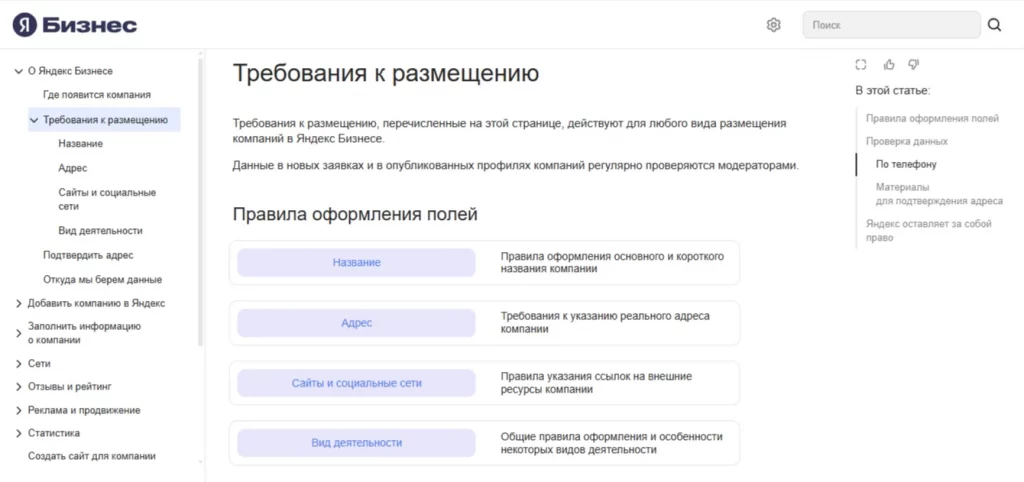The width and height of the screenshot is (1024, 482).
Task: Click the Яндекс Бизнес logo
Action: [75, 25]
